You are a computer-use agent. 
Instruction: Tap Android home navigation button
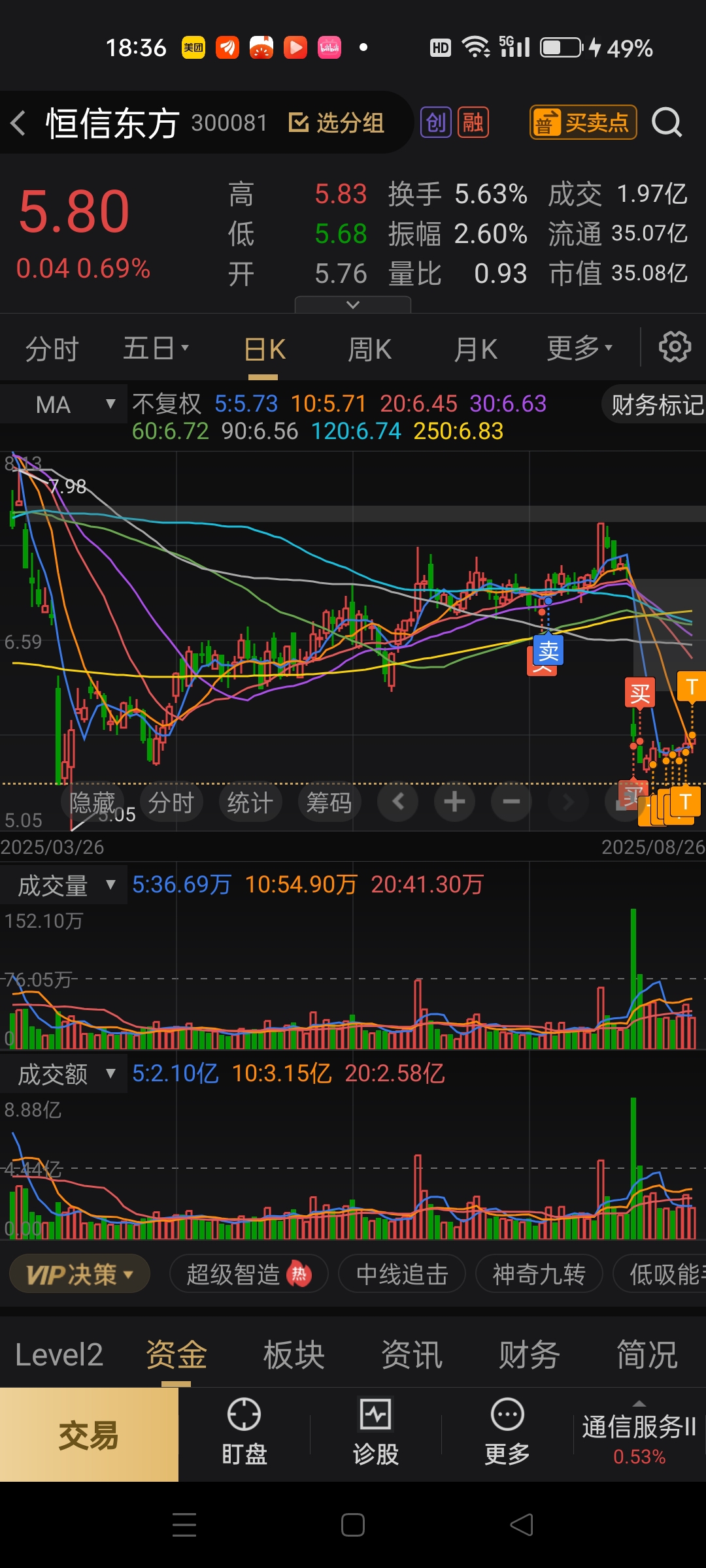click(x=353, y=1525)
